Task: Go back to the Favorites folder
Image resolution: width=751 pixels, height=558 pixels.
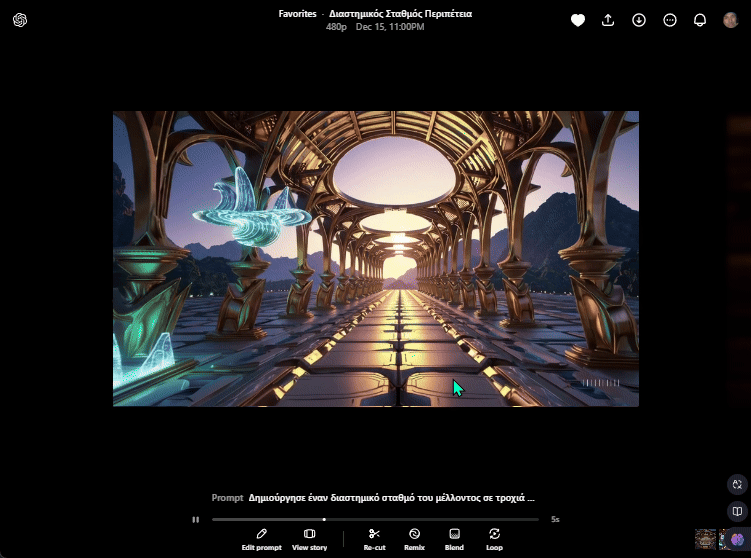Action: pos(297,14)
